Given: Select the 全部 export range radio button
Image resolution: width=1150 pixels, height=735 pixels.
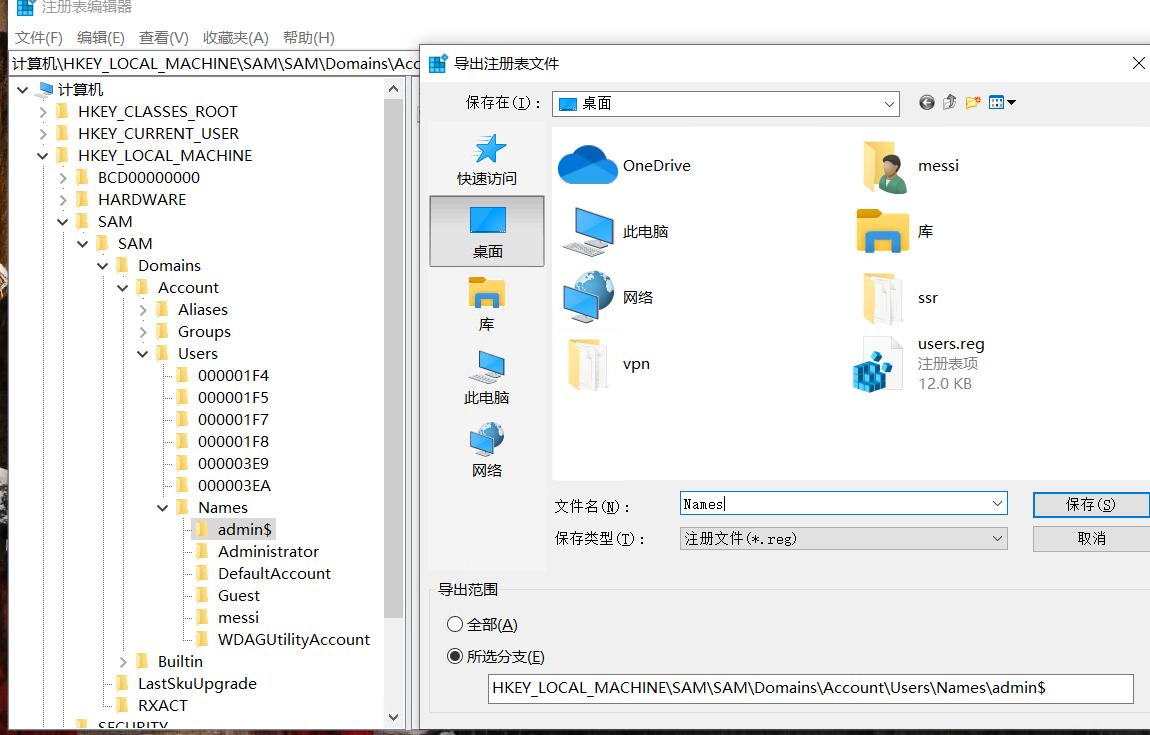Looking at the screenshot, I should [x=456, y=623].
